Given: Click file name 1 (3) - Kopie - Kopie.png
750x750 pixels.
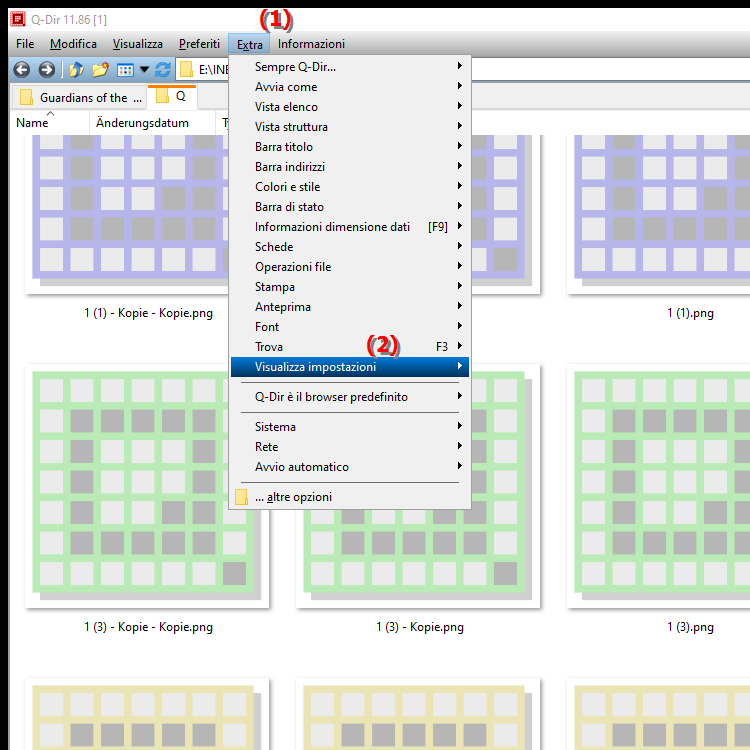Looking at the screenshot, I should point(148,627).
